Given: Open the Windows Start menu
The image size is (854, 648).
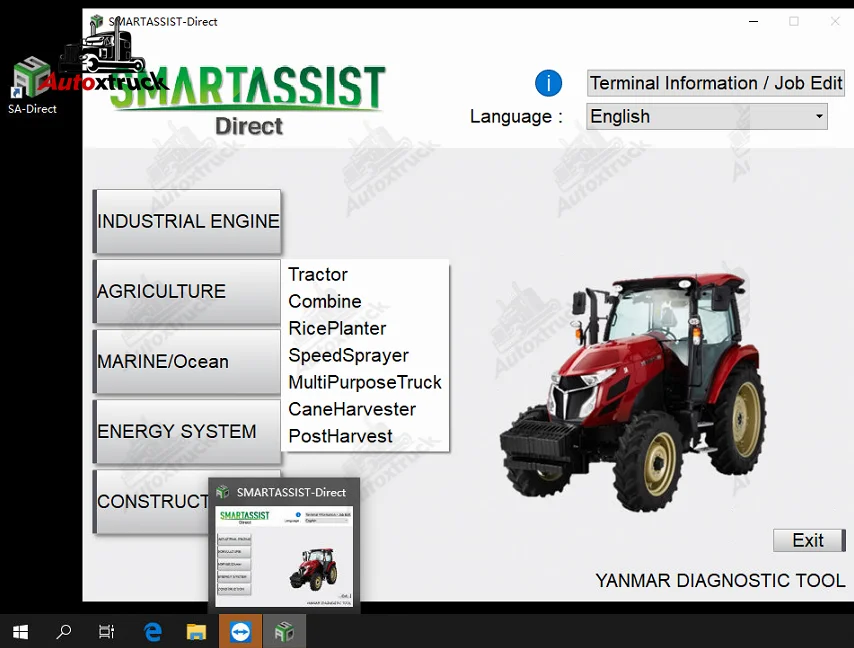Looking at the screenshot, I should click(20, 632).
